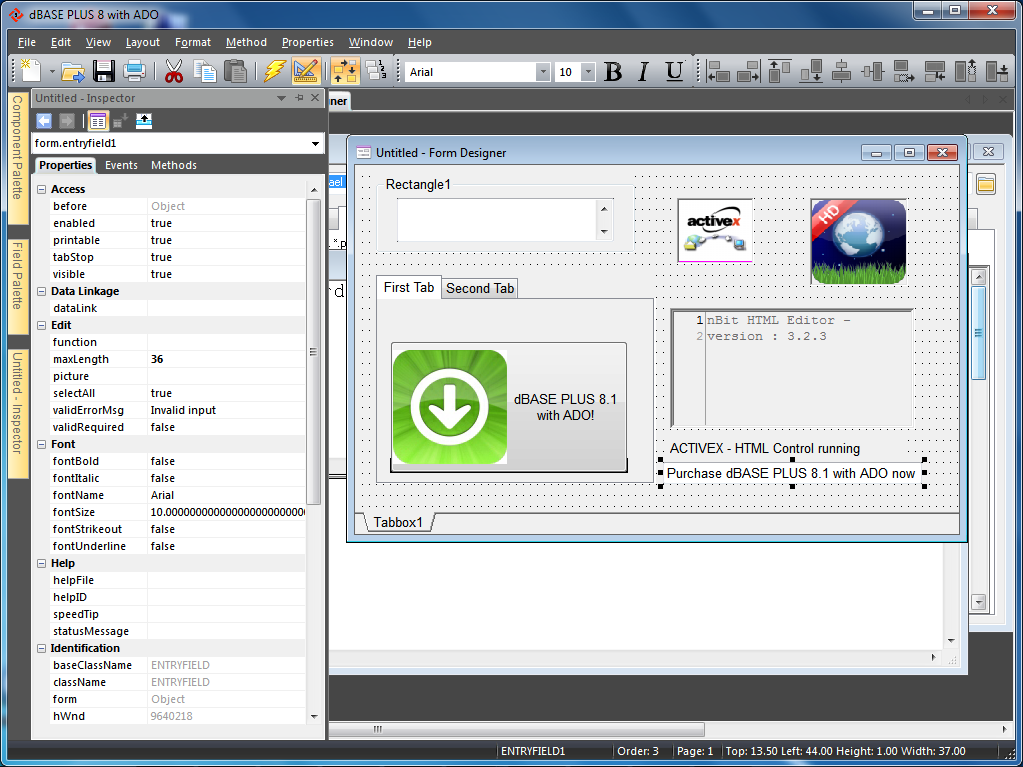This screenshot has height=767, width=1023.
Task: Click the Same Width sizing icon
Action: [x=934, y=71]
